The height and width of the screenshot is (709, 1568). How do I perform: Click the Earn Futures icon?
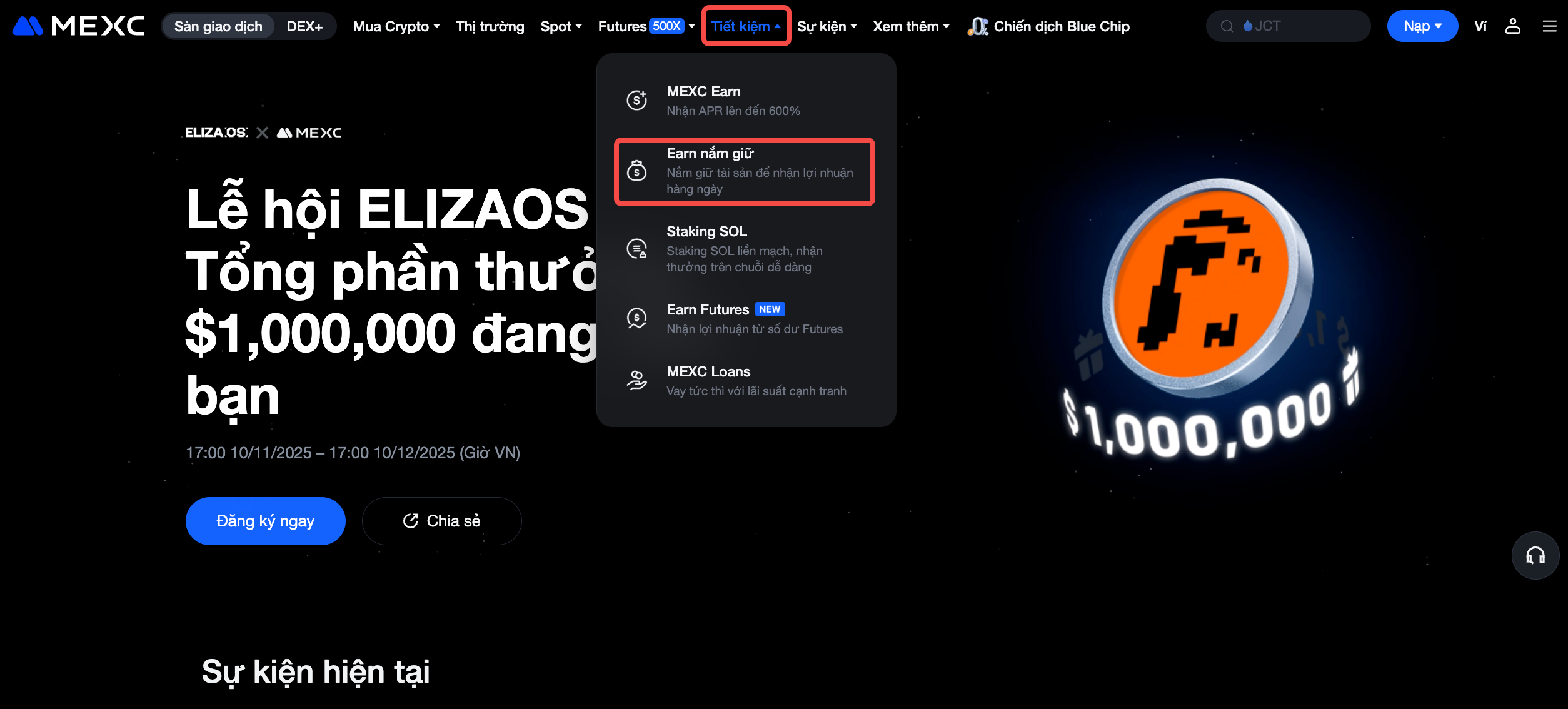click(x=636, y=318)
